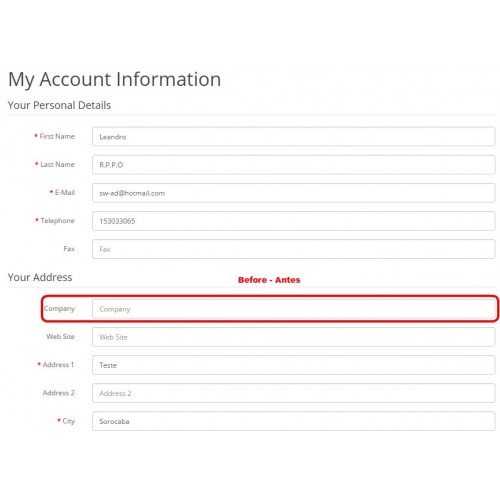Click the Telephone label text

pos(57,221)
